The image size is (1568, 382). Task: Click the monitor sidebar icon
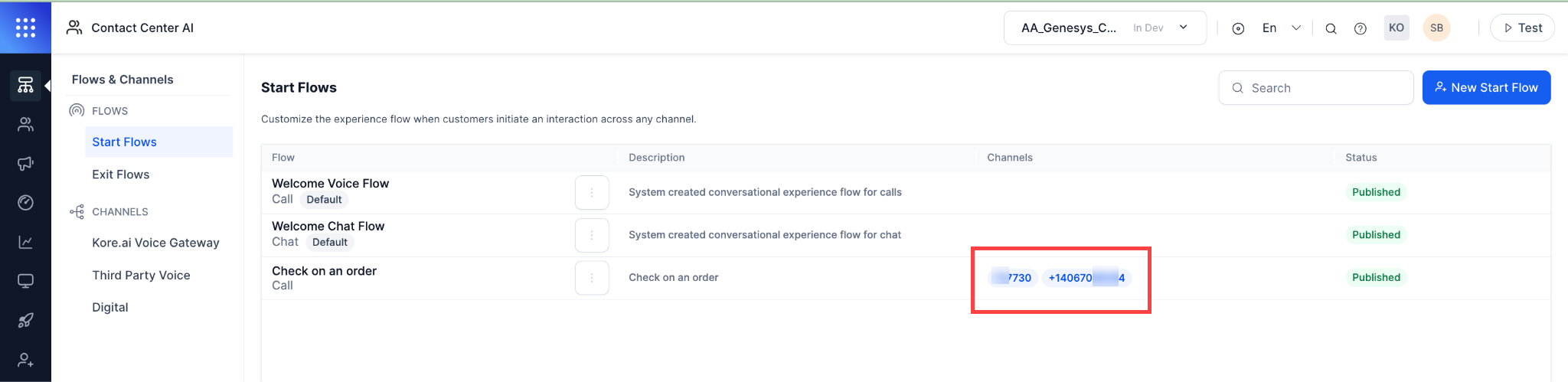pyautogui.click(x=25, y=281)
